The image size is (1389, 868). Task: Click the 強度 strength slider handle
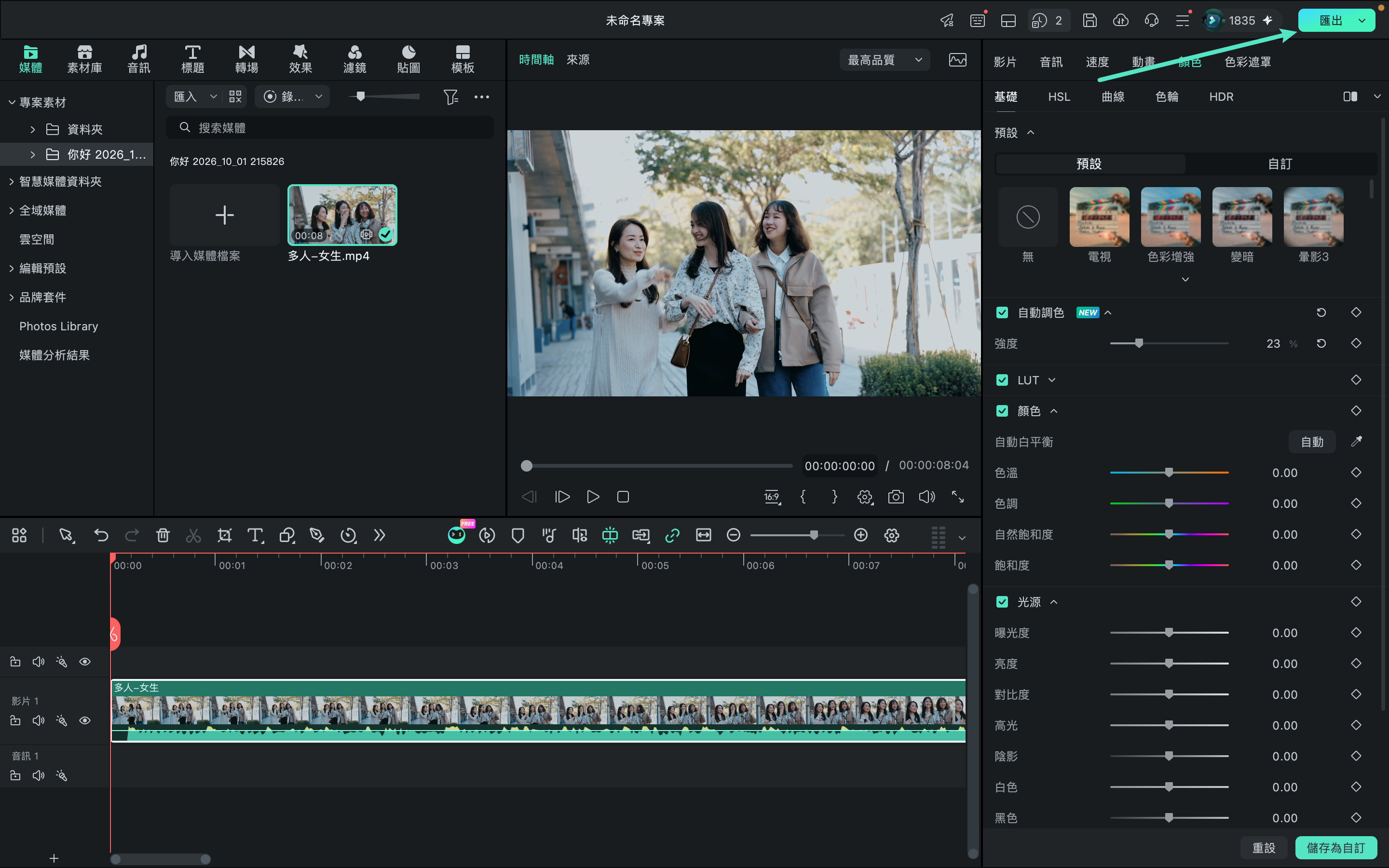[x=1139, y=343]
